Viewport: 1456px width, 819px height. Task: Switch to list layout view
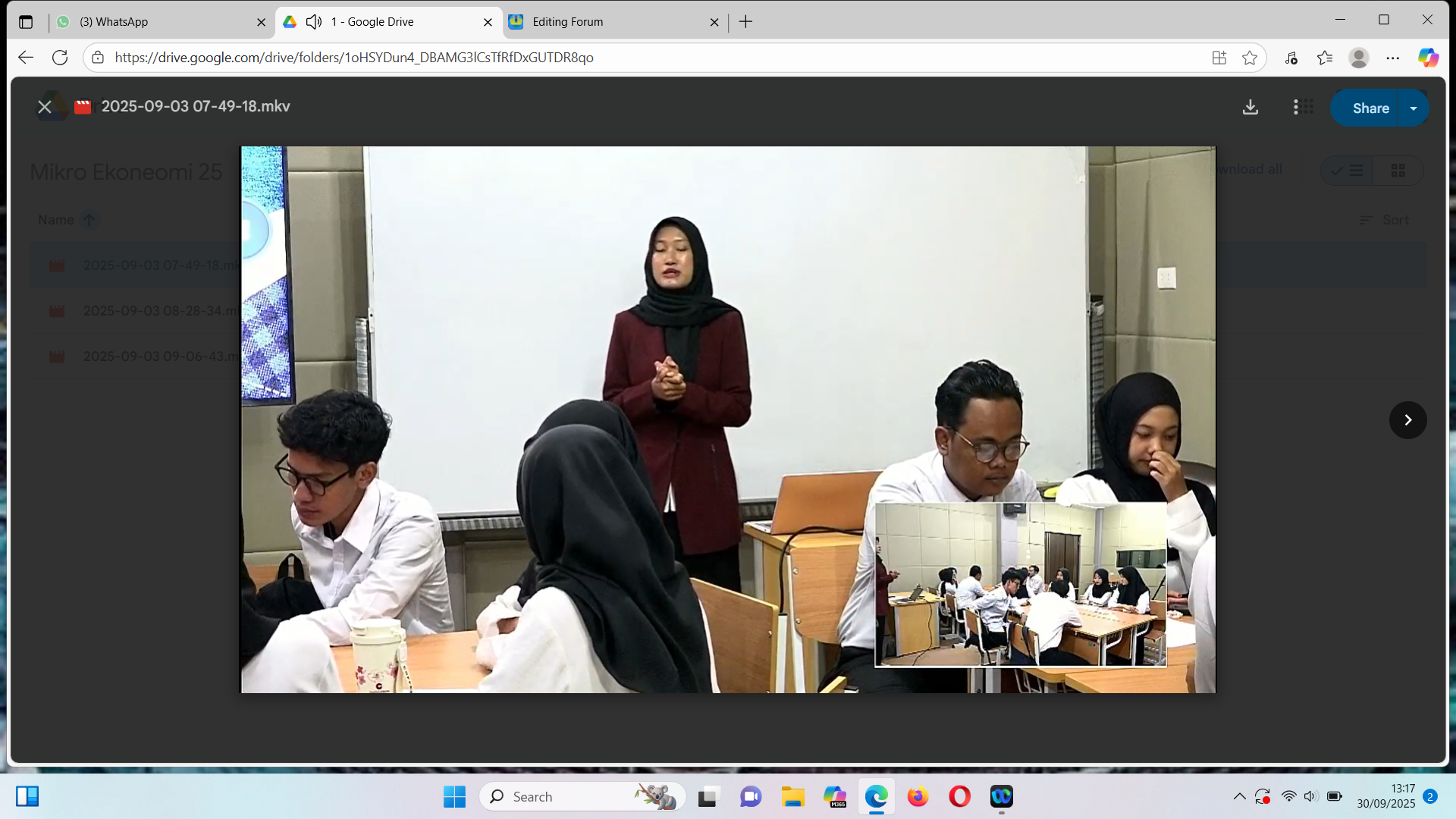coord(1348,171)
